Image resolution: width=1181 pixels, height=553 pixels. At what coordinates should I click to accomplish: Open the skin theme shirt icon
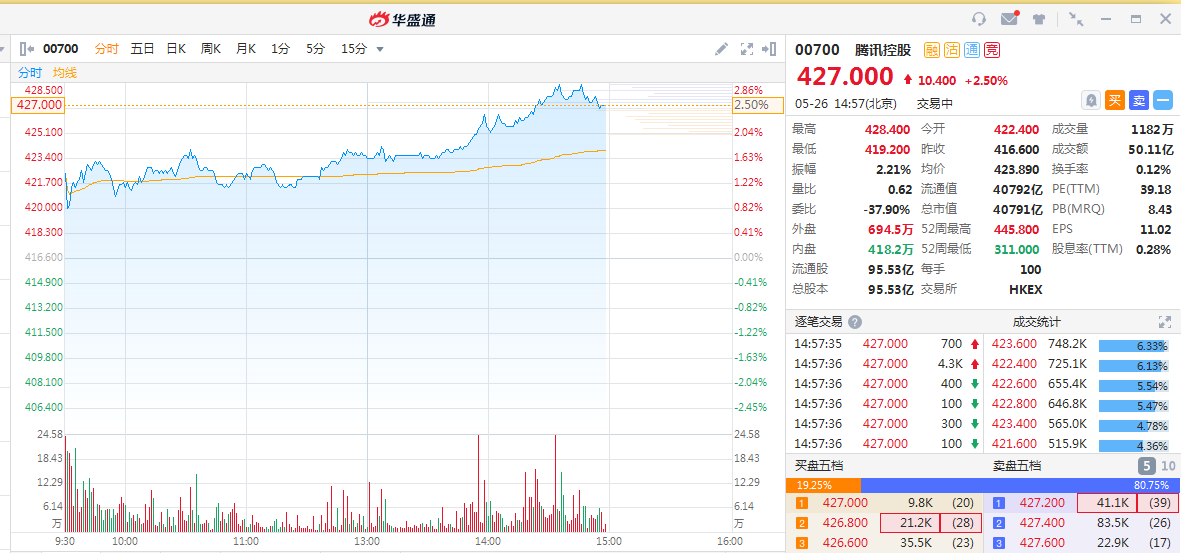click(x=1039, y=19)
